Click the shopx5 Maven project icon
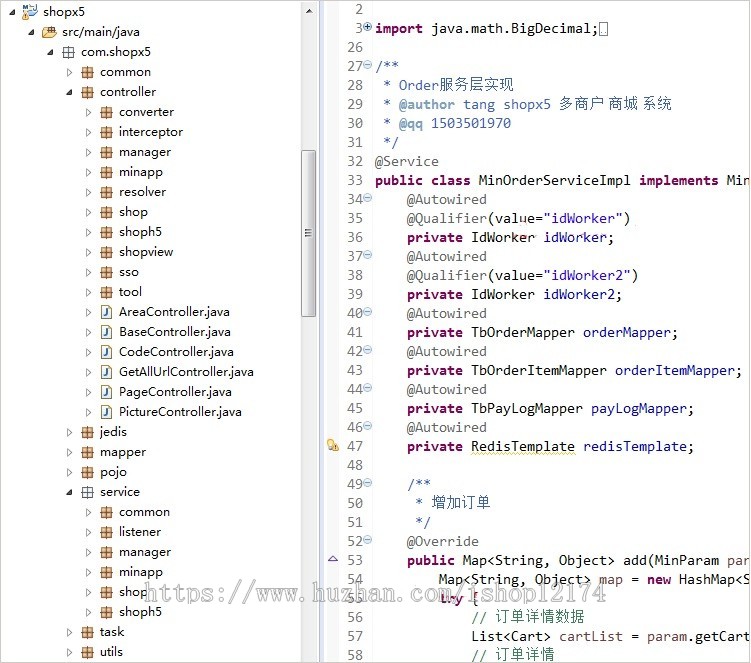This screenshot has height=663, width=751. tap(30, 11)
